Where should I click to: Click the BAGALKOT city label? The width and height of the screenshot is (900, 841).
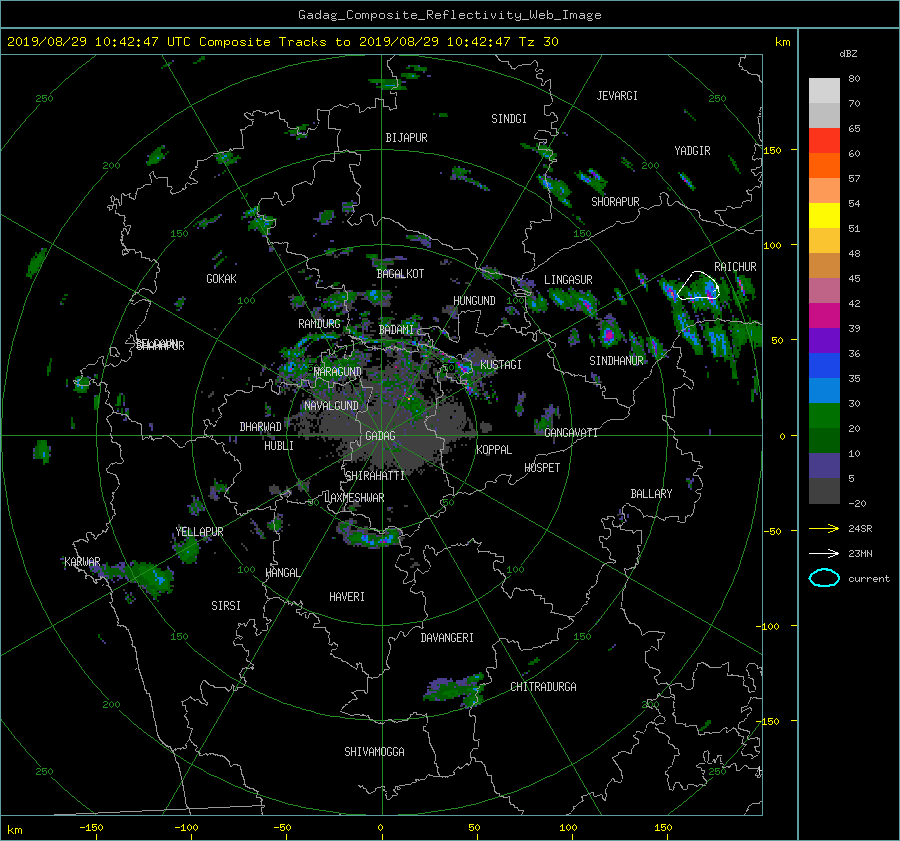click(400, 274)
